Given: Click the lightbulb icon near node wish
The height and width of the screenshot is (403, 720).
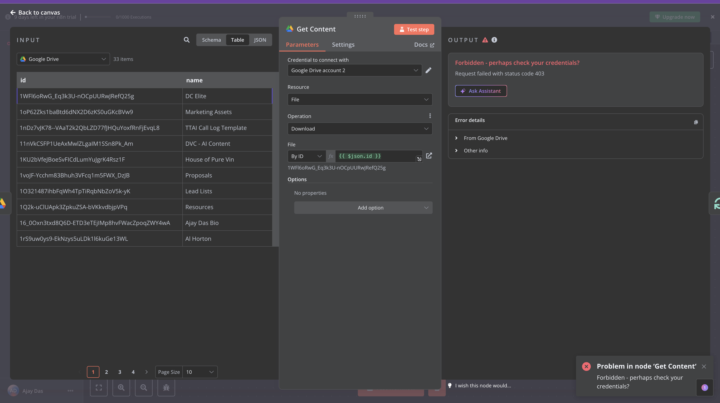Looking at the screenshot, I should 450,386.
